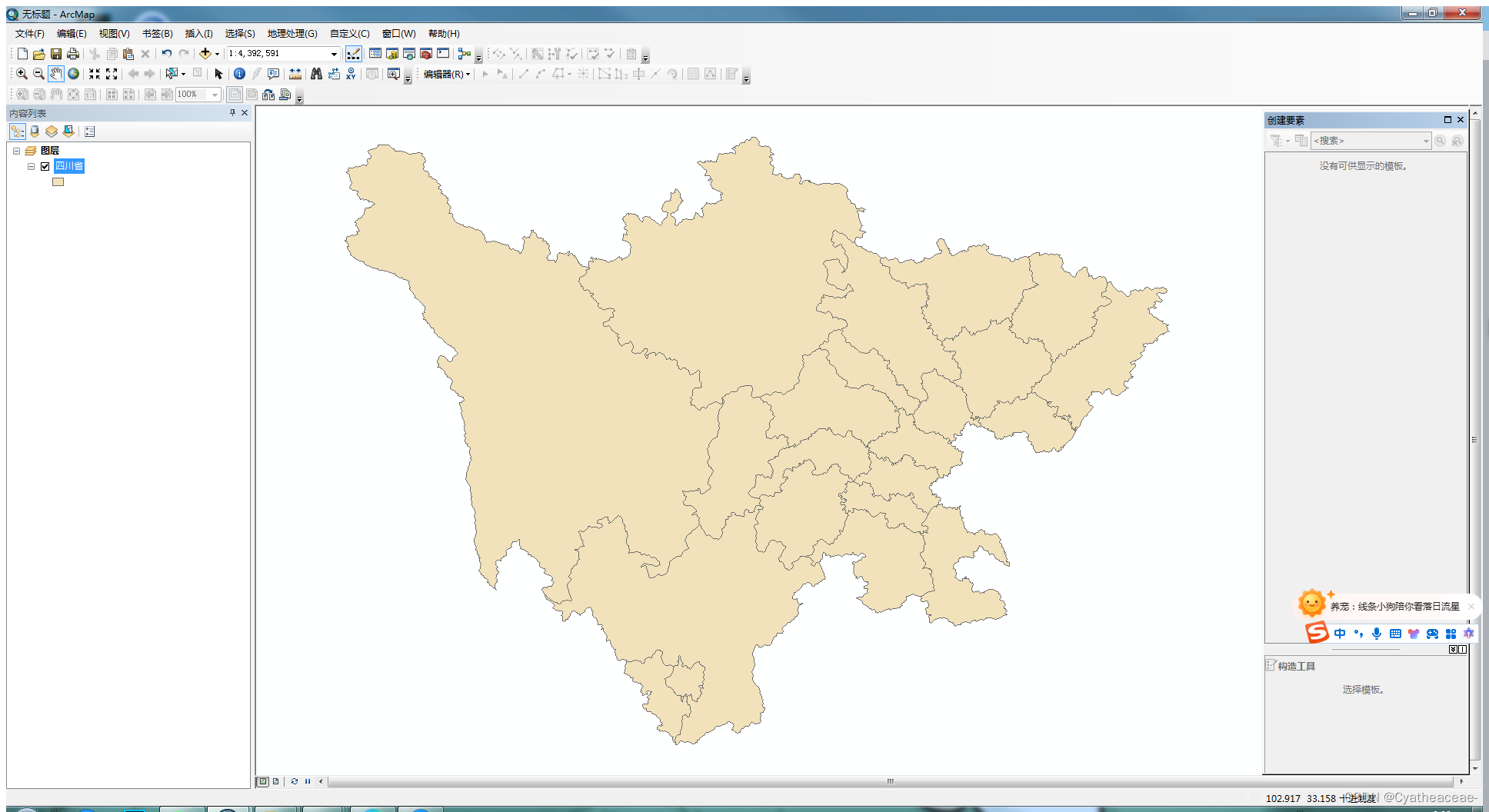1489x812 pixels.
Task: Open the ArcToolbox window
Action: (x=426, y=54)
